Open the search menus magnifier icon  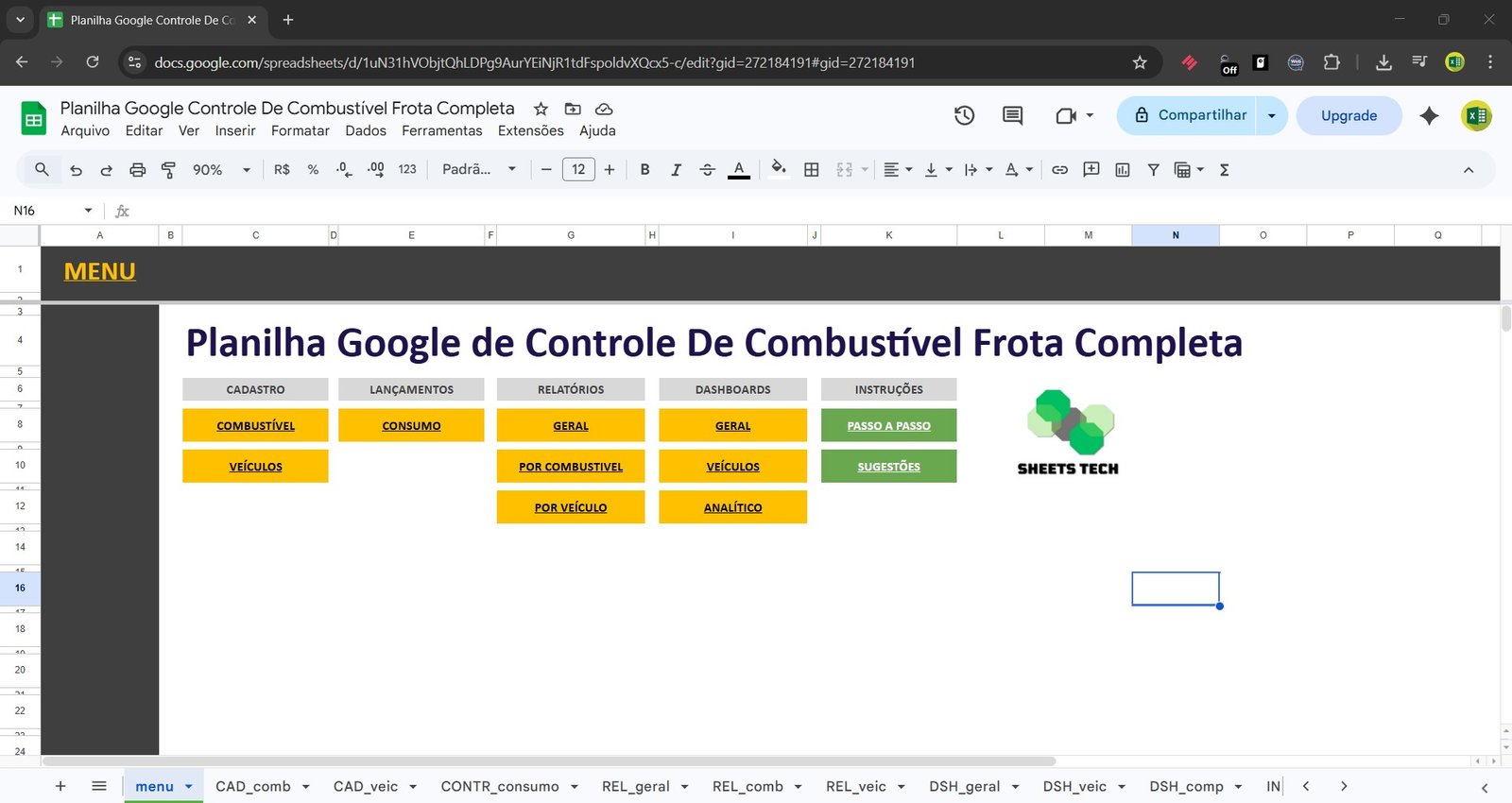42,170
